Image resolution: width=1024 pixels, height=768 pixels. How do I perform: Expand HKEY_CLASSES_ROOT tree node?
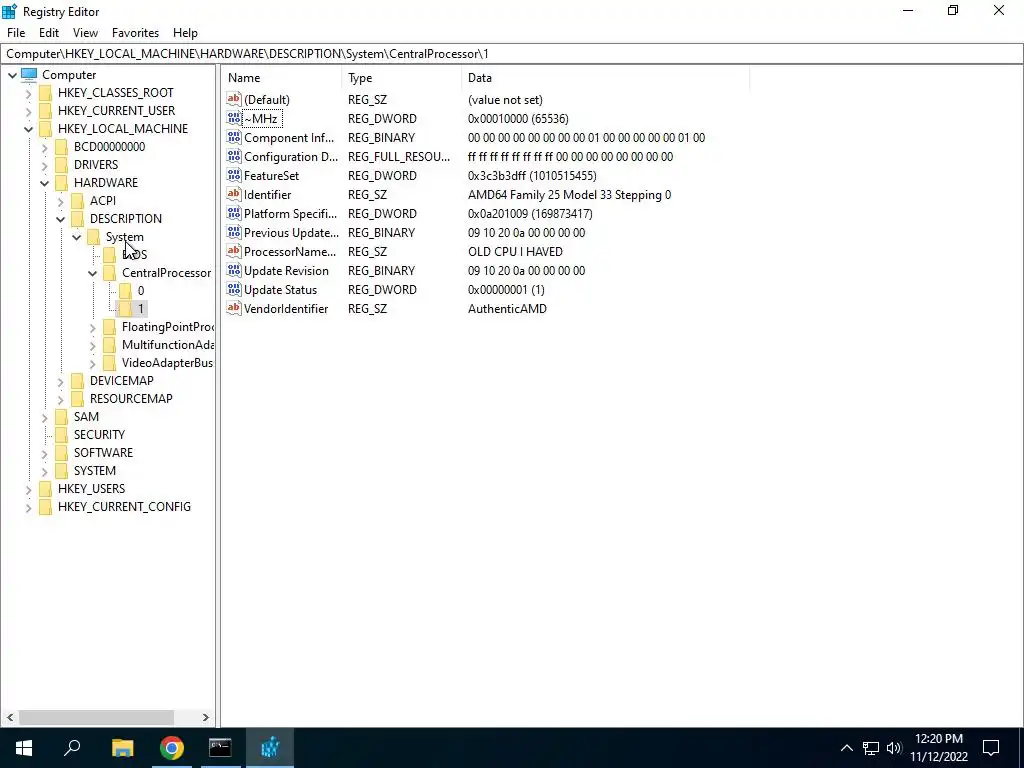point(28,93)
